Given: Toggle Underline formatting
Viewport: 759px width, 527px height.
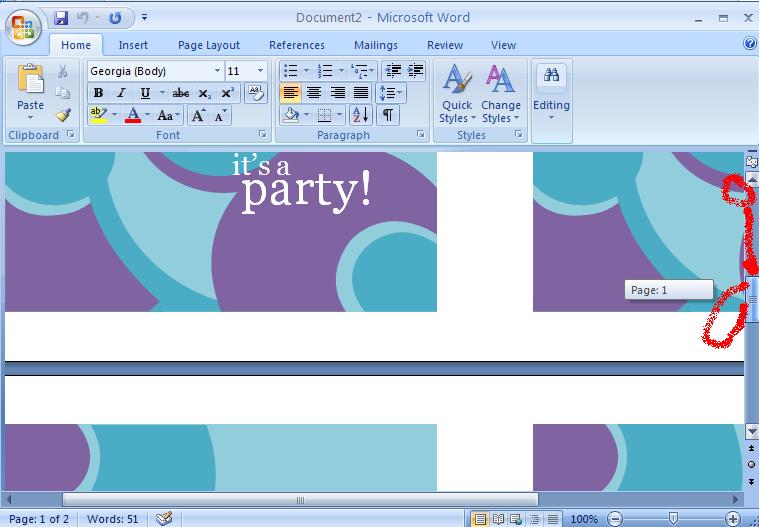Looking at the screenshot, I should (145, 93).
